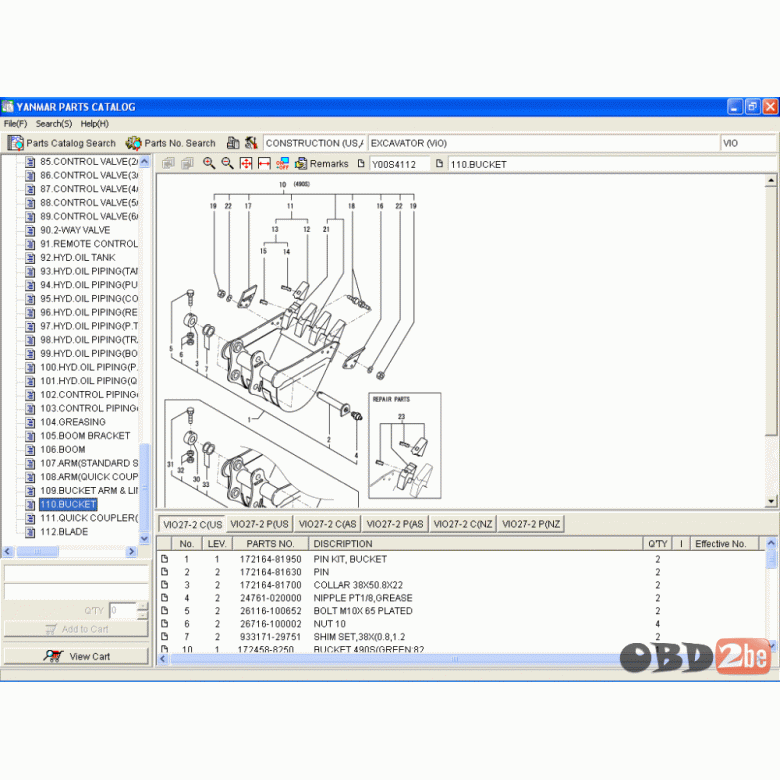Select the PIN KIT, BUCKET row
The width and height of the screenshot is (780, 780).
click(x=462, y=559)
